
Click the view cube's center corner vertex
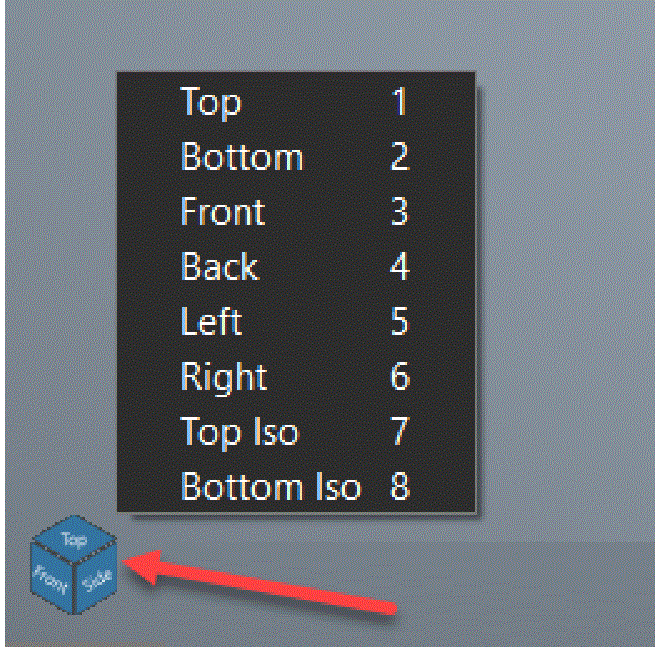pos(74,562)
